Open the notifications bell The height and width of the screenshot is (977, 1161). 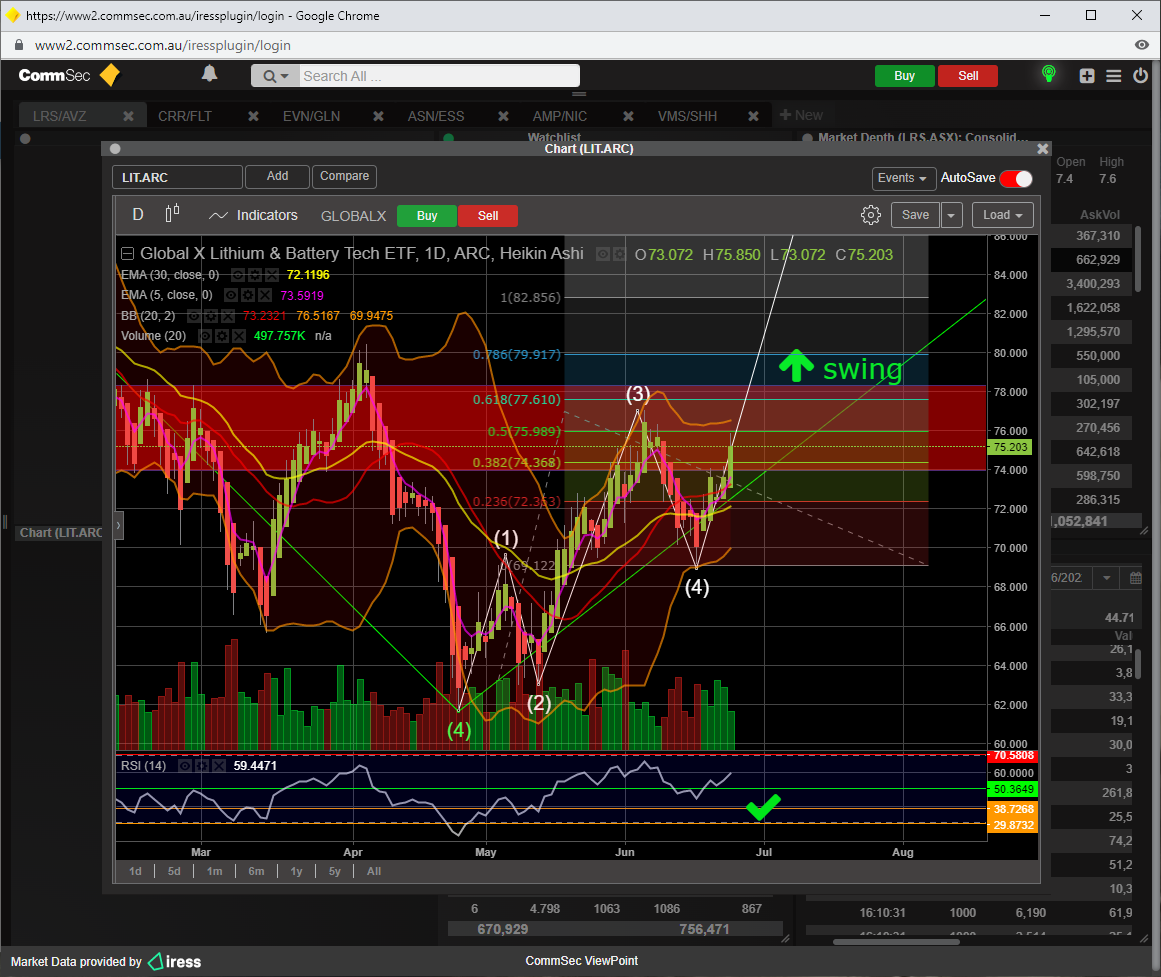pyautogui.click(x=210, y=73)
